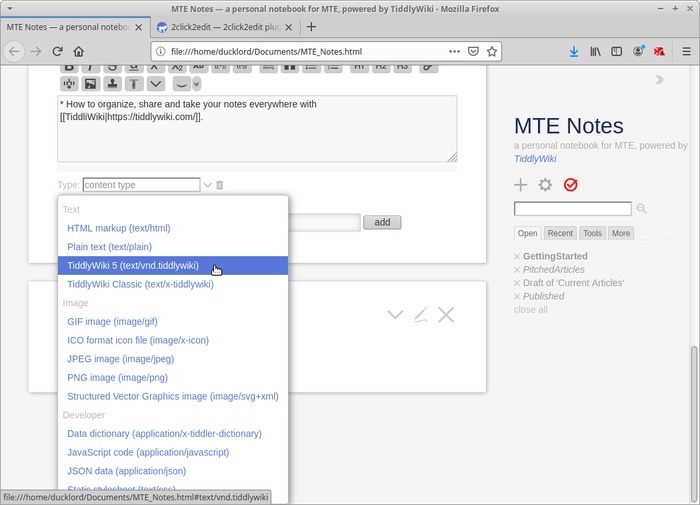Close PitchedArticles tiddler via its X
700x505 pixels.
point(517,270)
